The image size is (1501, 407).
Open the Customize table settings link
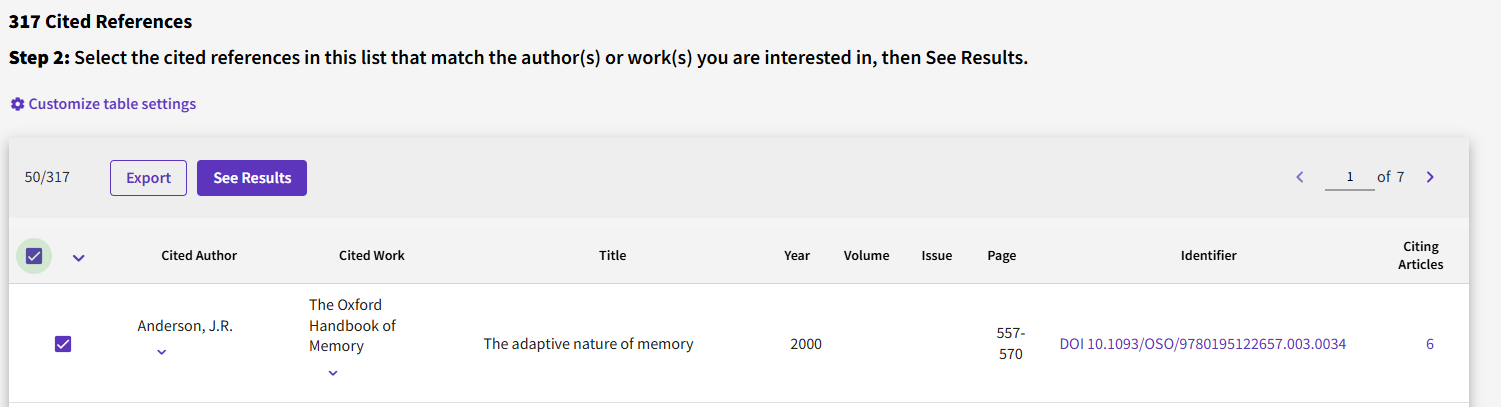[112, 104]
